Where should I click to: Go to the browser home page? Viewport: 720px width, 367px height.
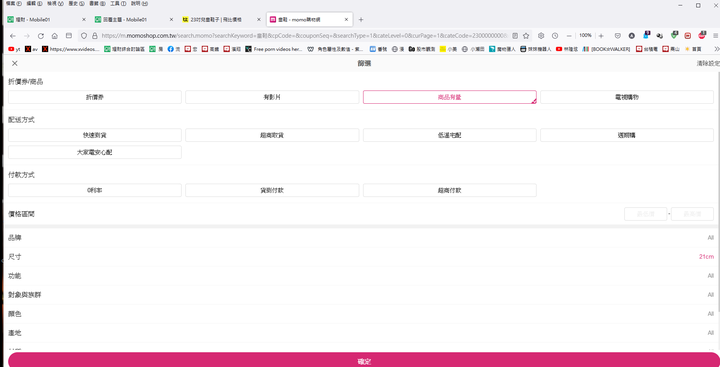(x=55, y=36)
